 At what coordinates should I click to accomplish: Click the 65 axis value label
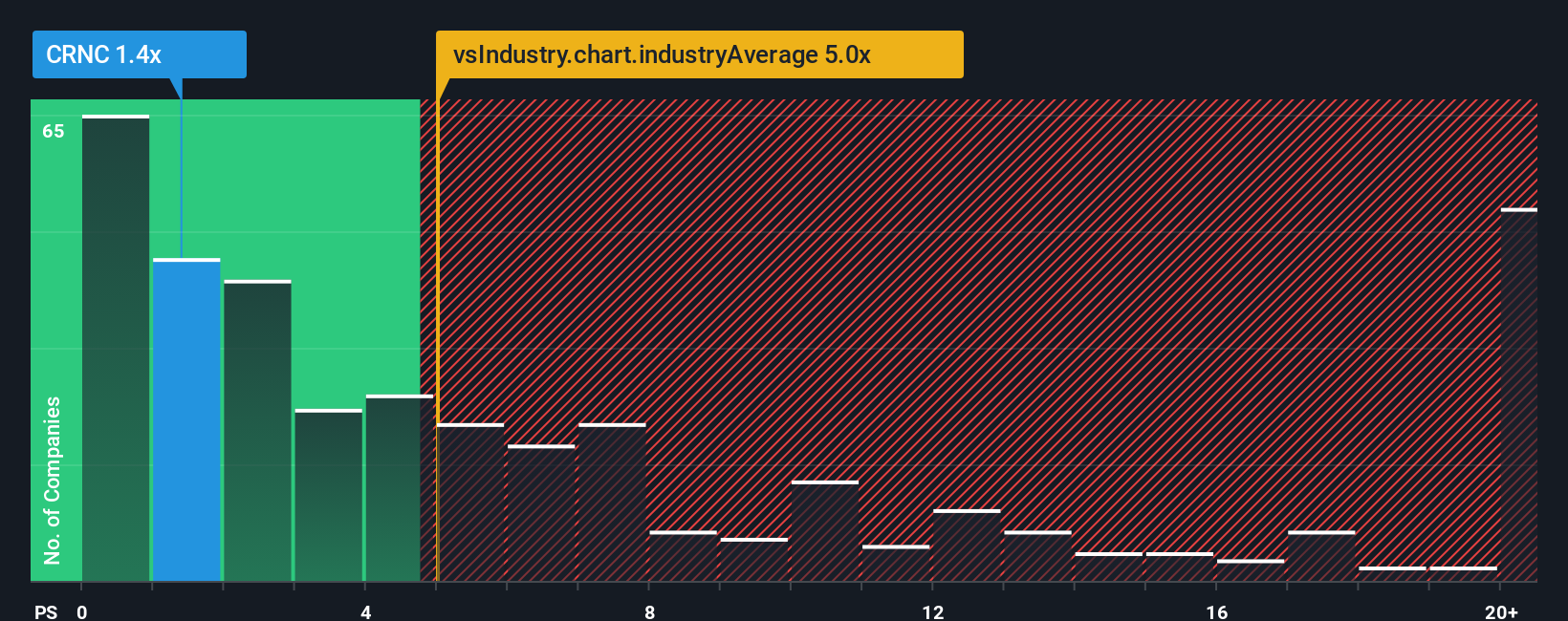(54, 131)
